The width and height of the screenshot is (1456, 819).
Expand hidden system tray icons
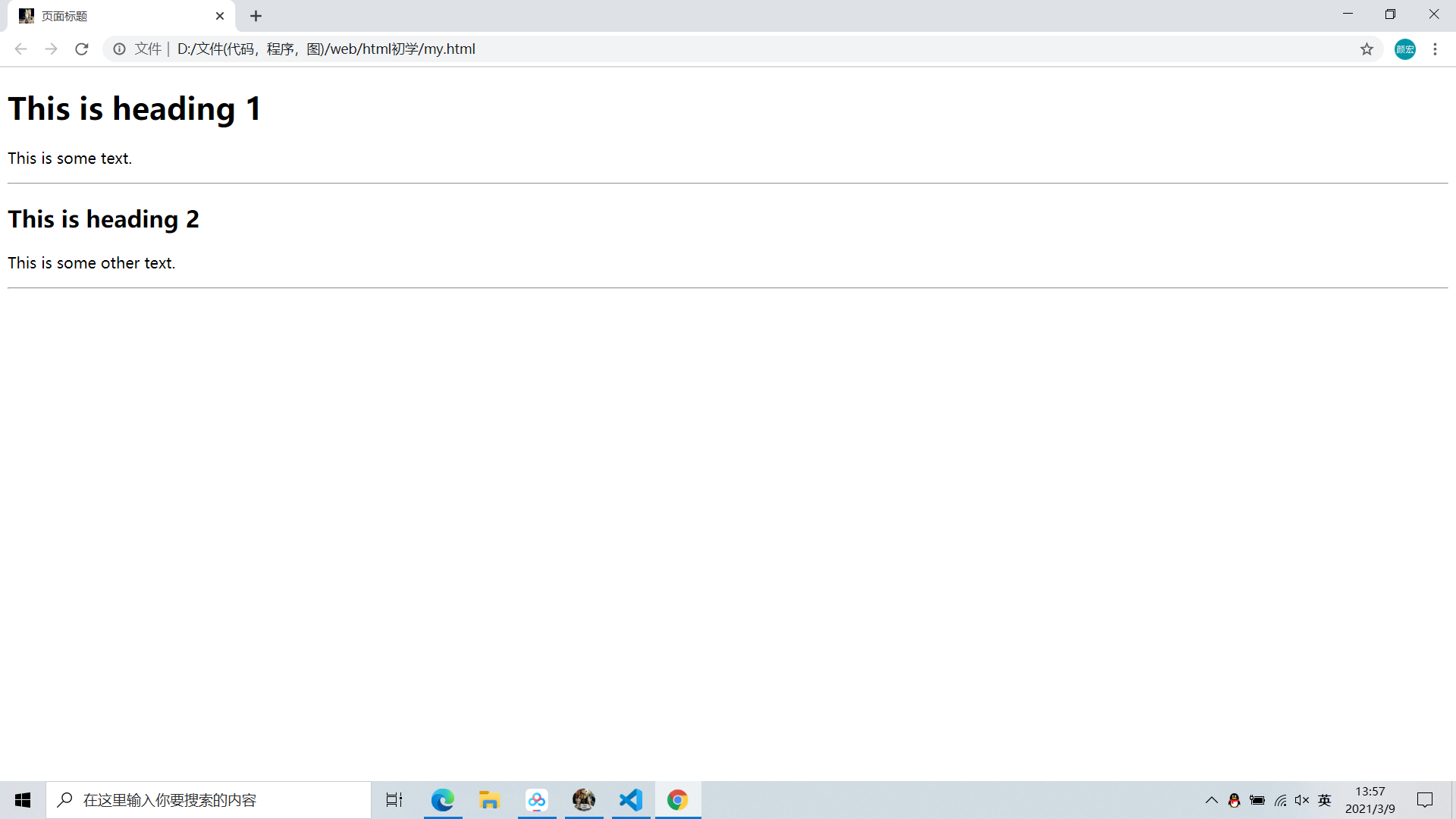[1211, 800]
